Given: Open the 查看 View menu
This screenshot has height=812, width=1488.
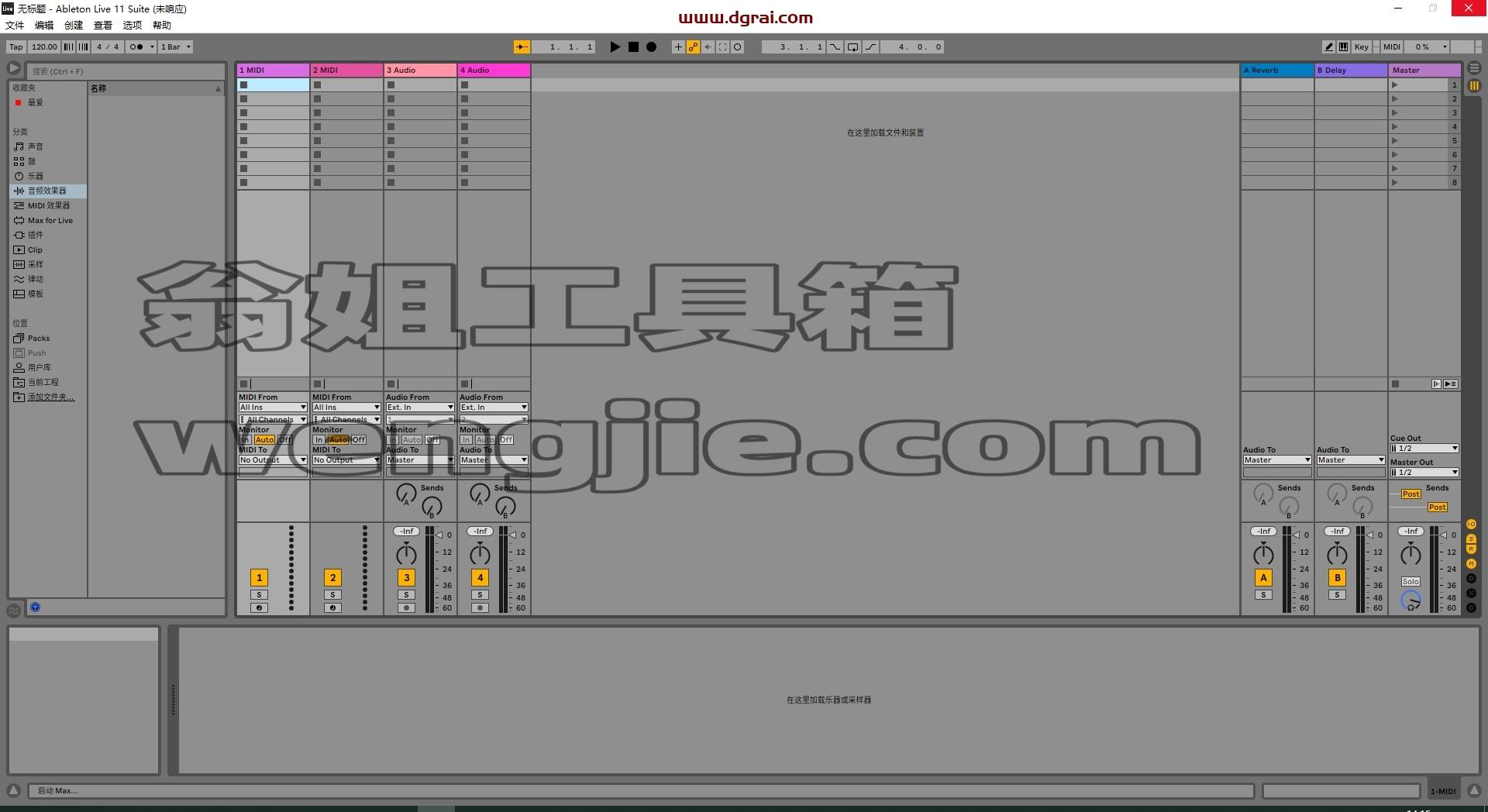Looking at the screenshot, I should click(103, 25).
